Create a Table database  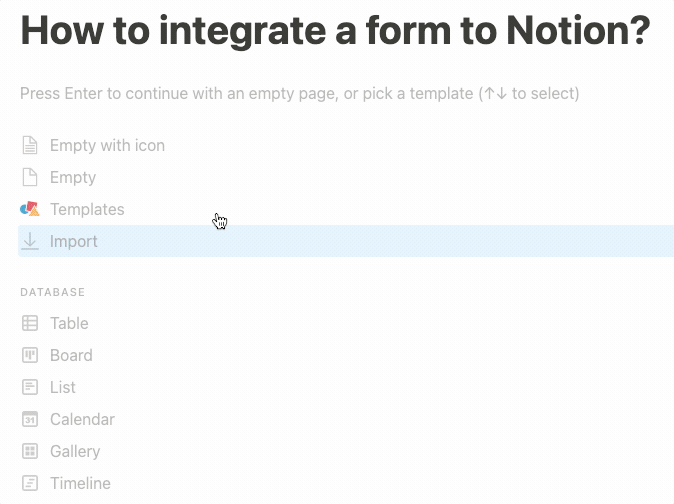(69, 323)
